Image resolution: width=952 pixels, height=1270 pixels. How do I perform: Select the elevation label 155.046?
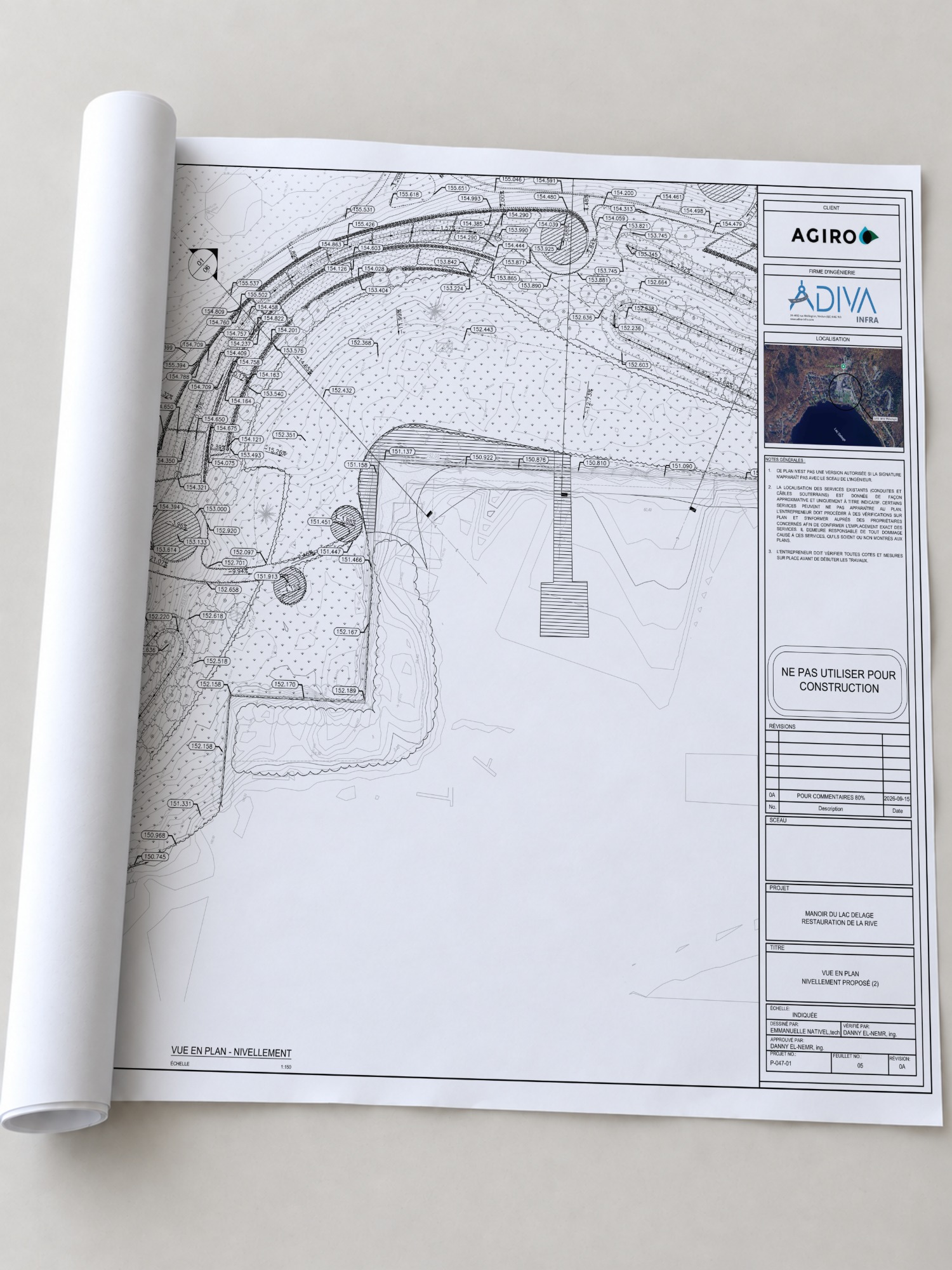click(512, 180)
